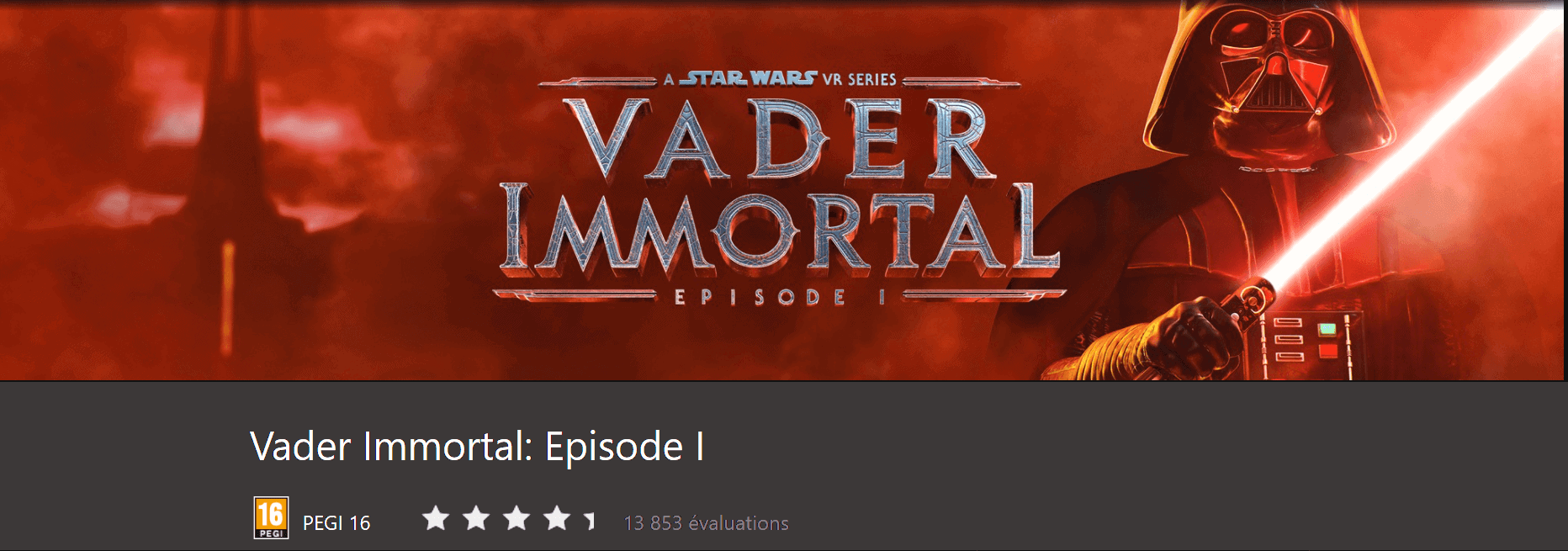The height and width of the screenshot is (551, 1568).
Task: Click the VR SERIES text in banner
Action: (859, 79)
